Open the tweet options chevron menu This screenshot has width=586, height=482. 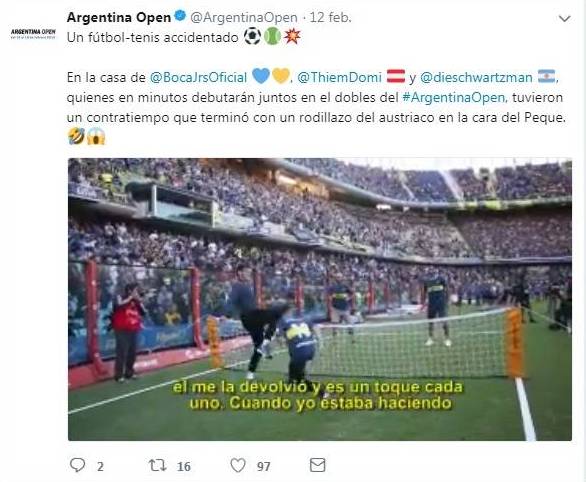tap(564, 18)
